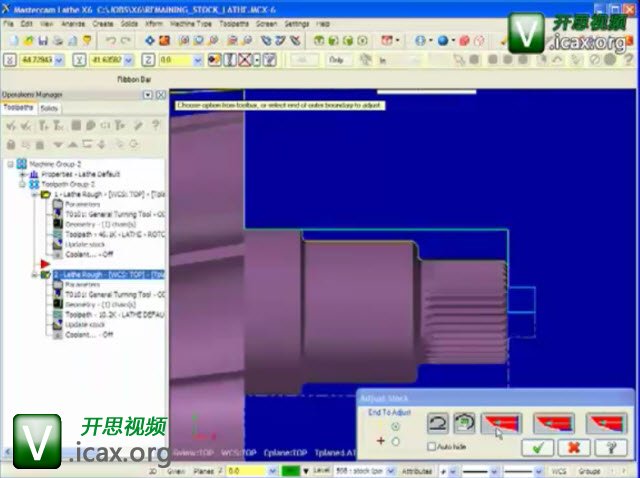
Task: Save the file using the floppy icon
Action: pyautogui.click(x=43, y=40)
